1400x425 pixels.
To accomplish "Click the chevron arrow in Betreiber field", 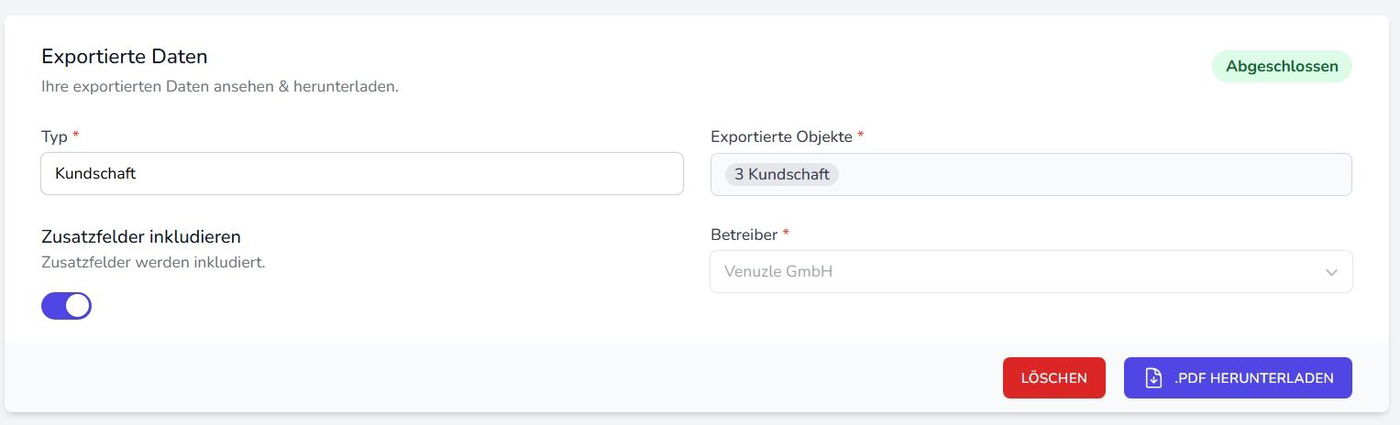I will pos(1331,272).
